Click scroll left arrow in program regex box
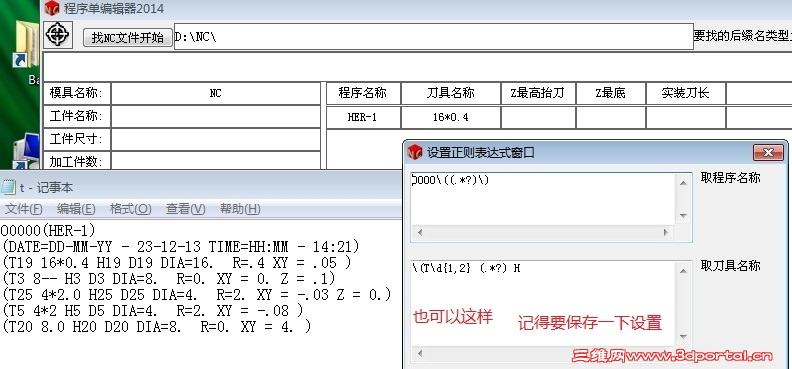The image size is (792, 369). (x=419, y=233)
